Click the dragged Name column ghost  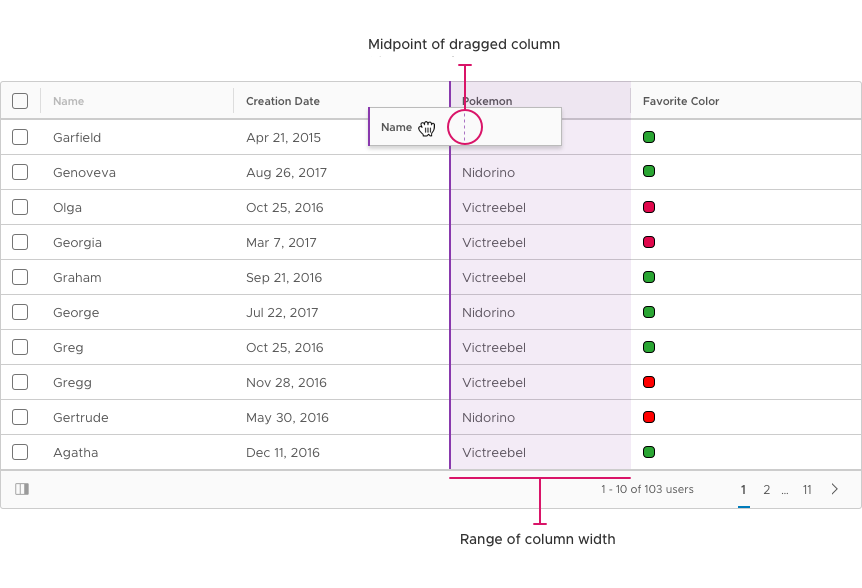click(x=465, y=127)
